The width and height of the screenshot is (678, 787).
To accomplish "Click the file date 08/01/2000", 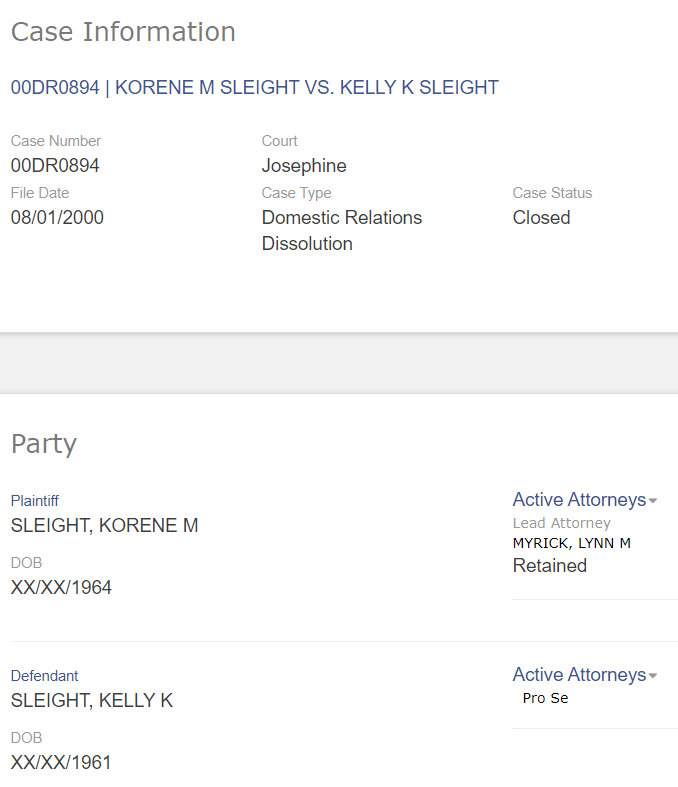I will point(57,218).
